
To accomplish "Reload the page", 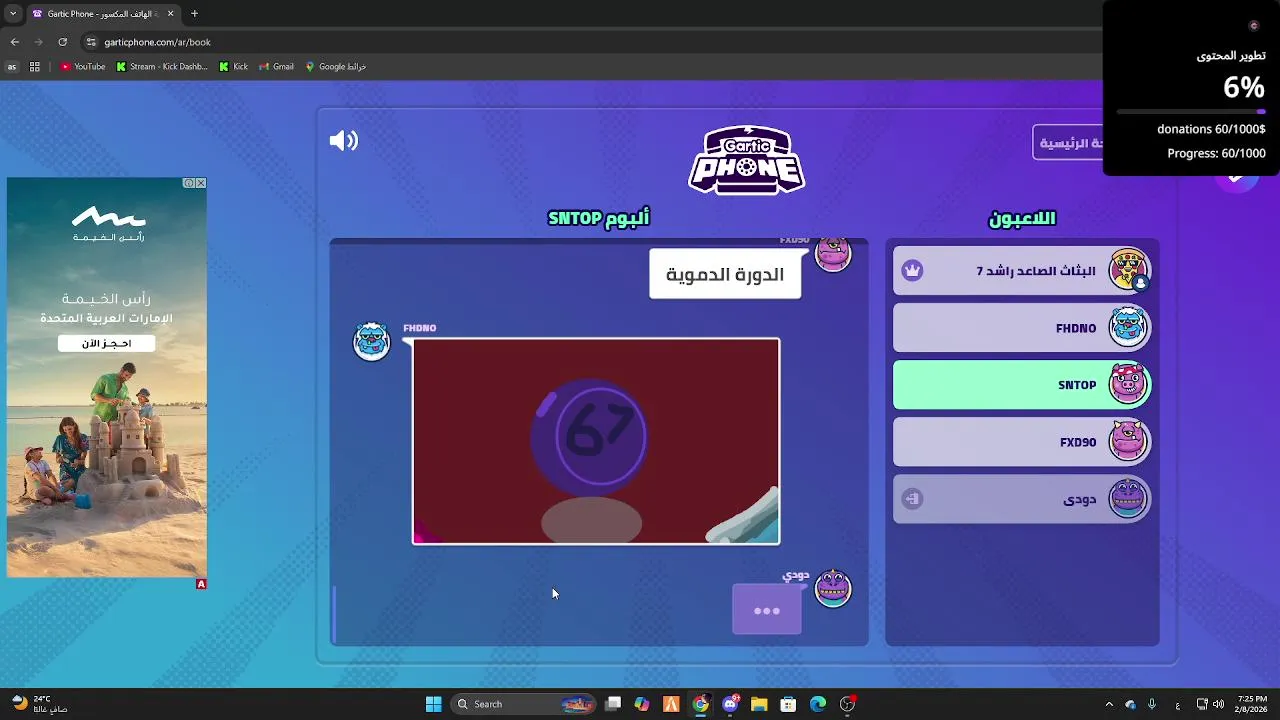I will (x=62, y=42).
